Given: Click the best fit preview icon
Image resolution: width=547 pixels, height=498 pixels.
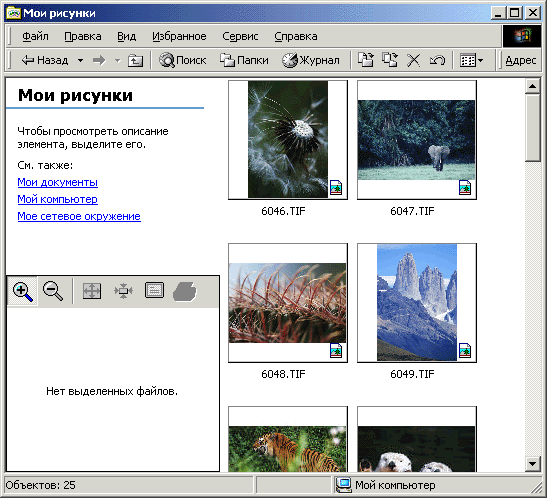Looking at the screenshot, I should tap(123, 291).
